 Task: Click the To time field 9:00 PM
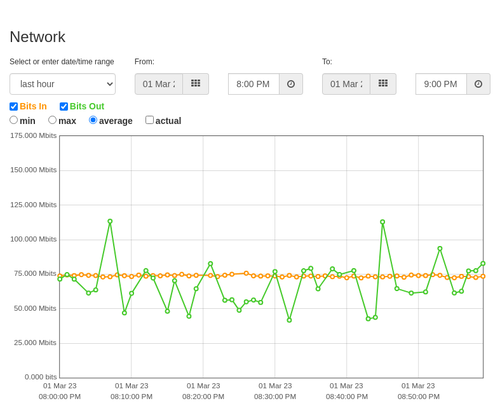coord(441,84)
